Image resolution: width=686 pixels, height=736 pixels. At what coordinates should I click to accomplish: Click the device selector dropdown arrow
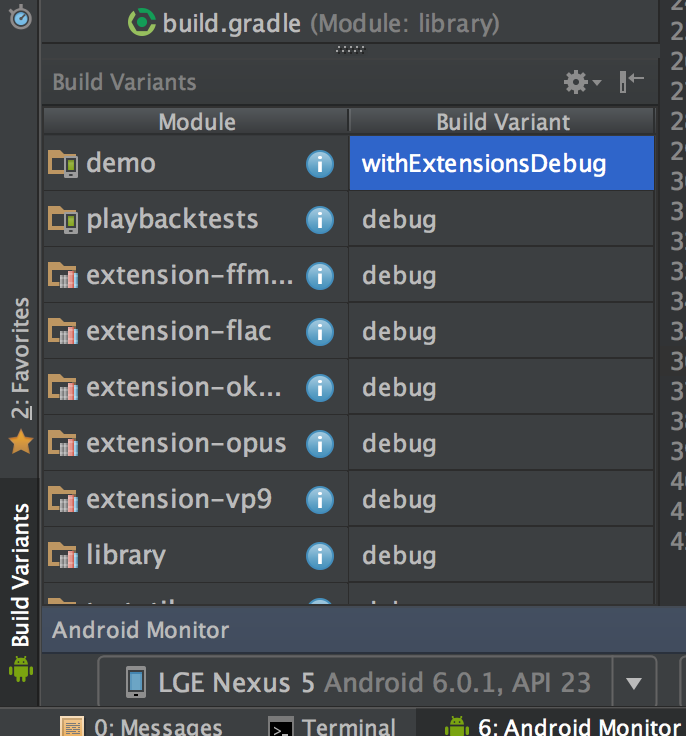[x=634, y=682]
